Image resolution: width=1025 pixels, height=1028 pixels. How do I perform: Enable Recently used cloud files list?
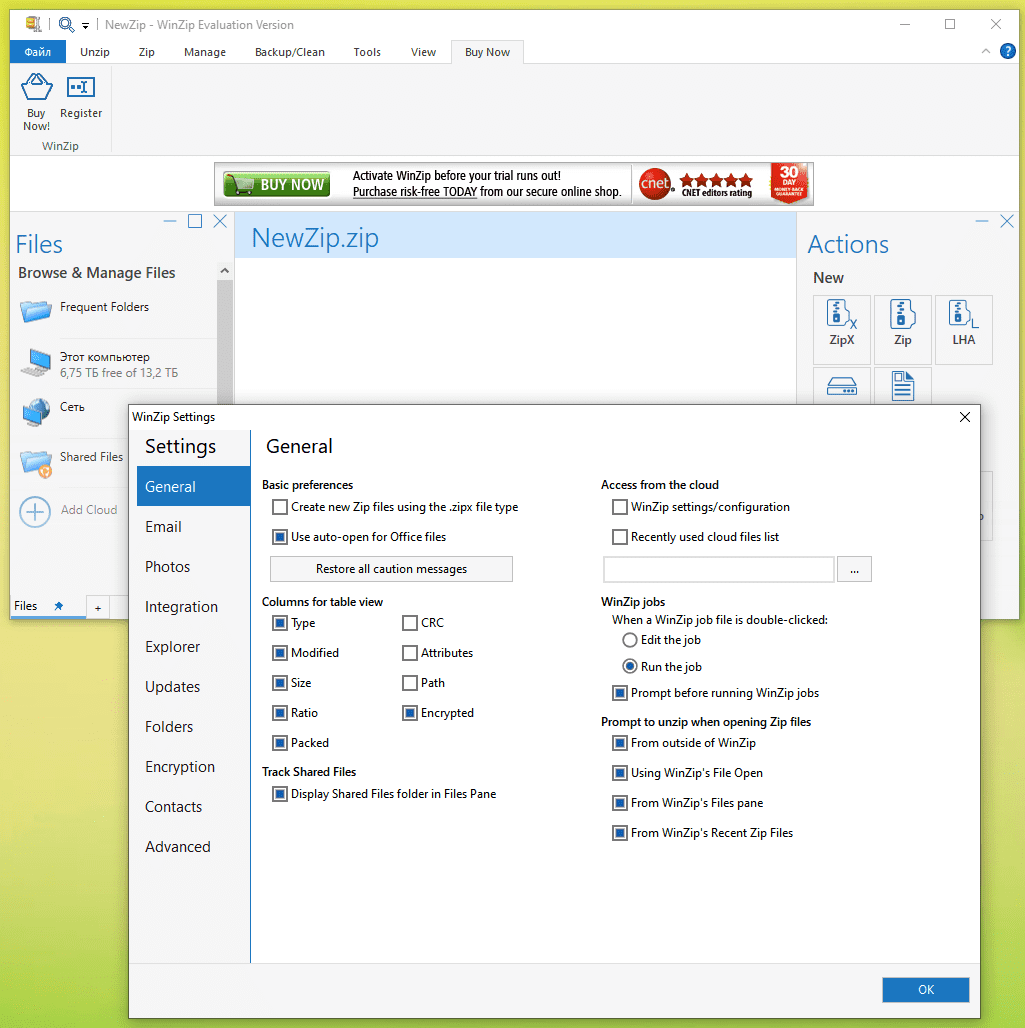coord(620,537)
